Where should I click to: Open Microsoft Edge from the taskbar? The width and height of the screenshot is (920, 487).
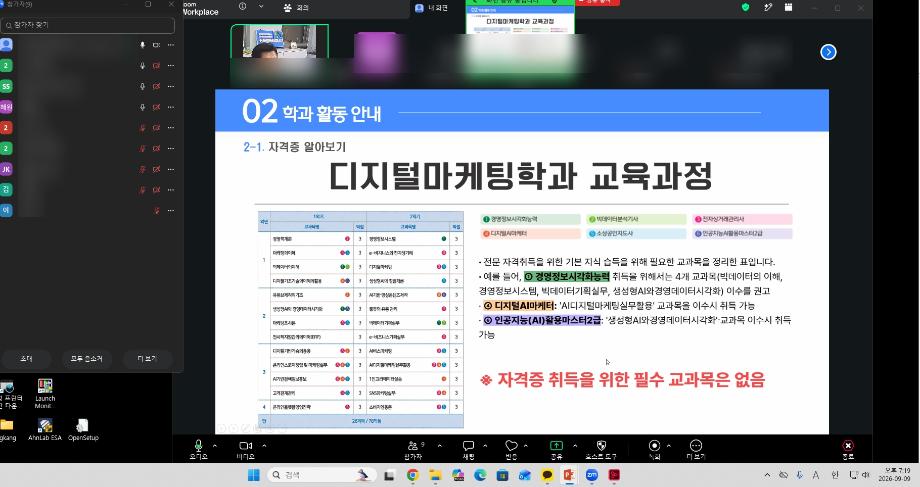click(480, 475)
